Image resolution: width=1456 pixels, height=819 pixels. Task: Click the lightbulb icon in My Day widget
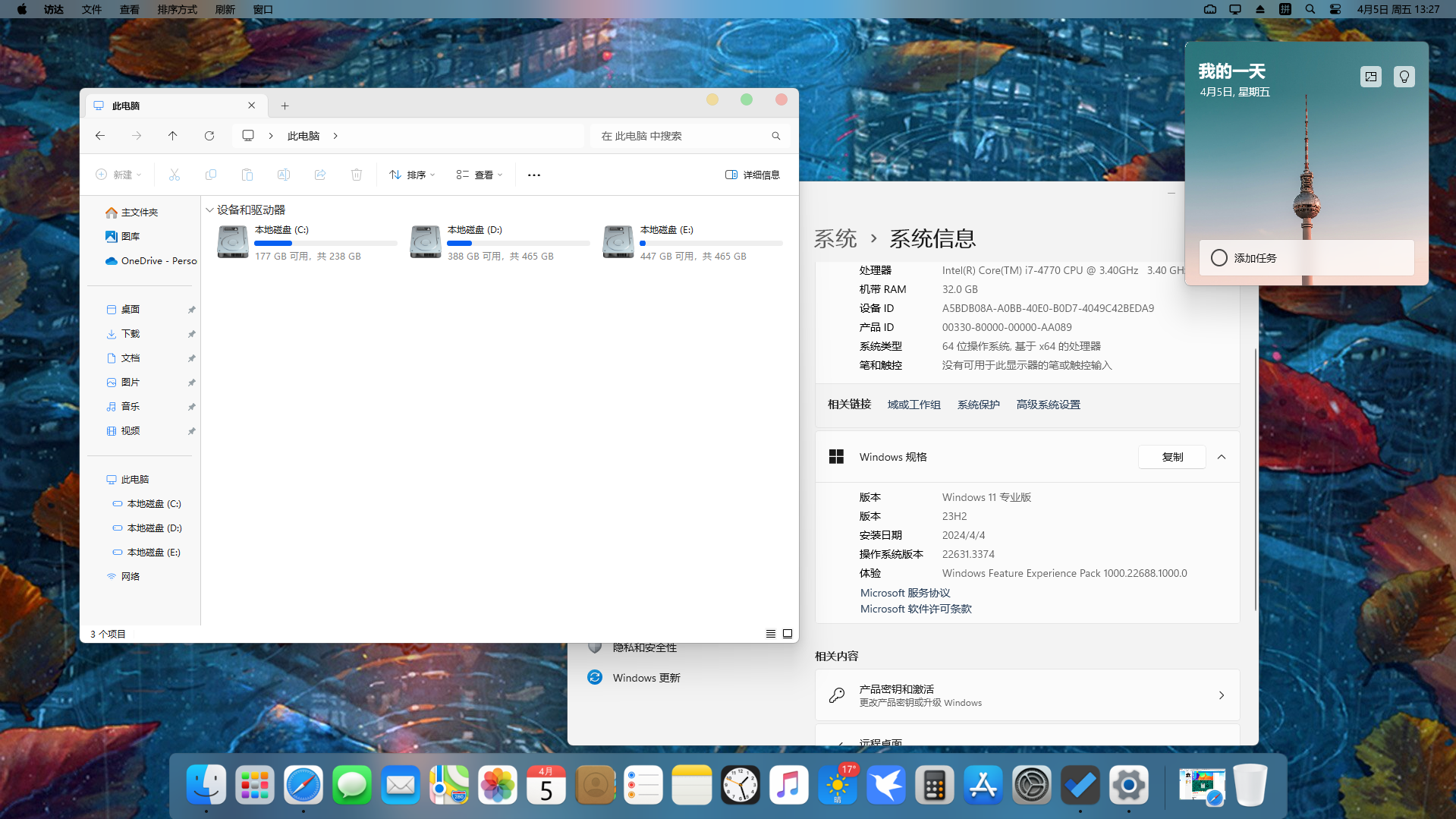point(1404,77)
